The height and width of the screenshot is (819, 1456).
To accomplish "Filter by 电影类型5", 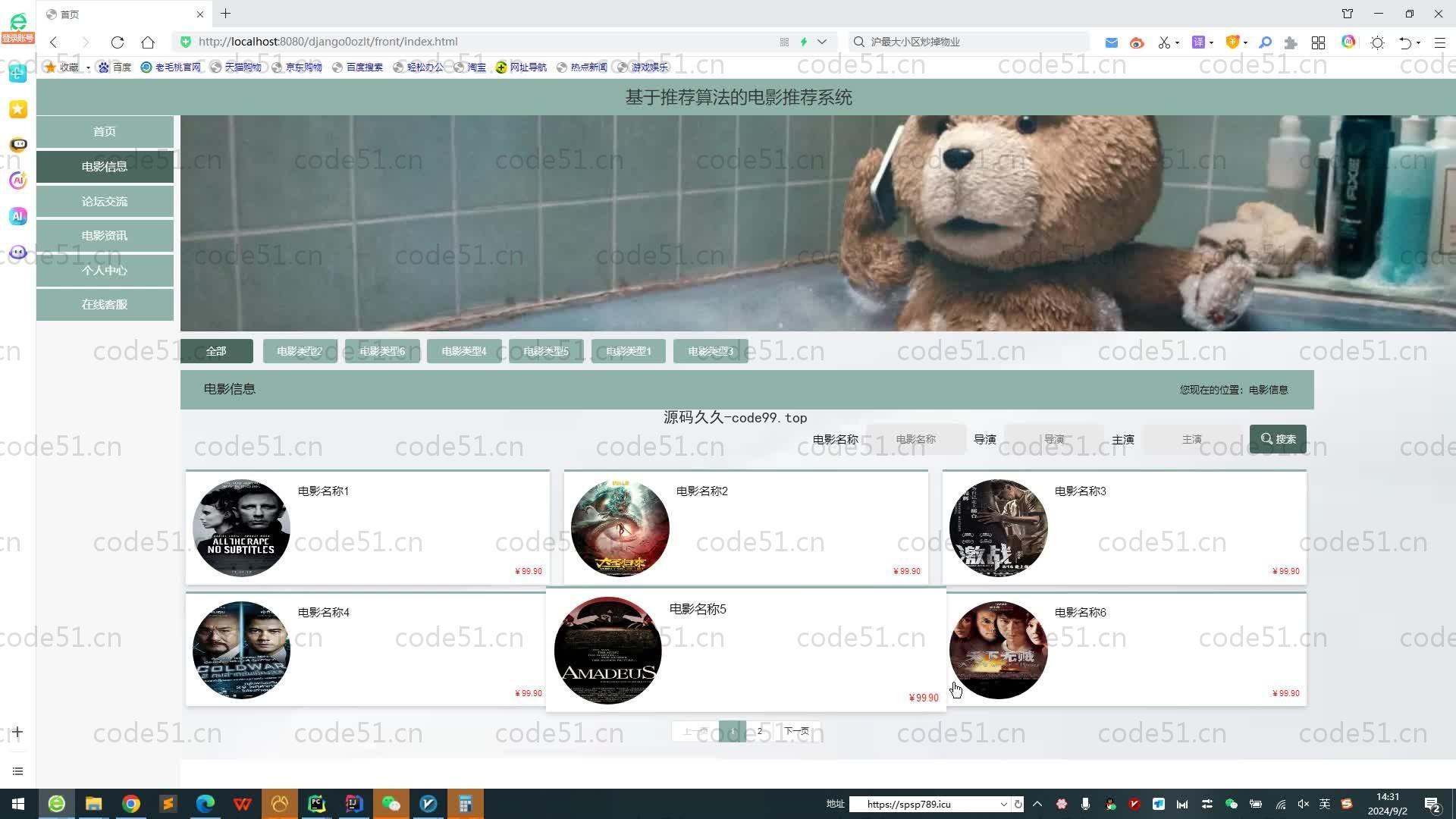I will 546,351.
